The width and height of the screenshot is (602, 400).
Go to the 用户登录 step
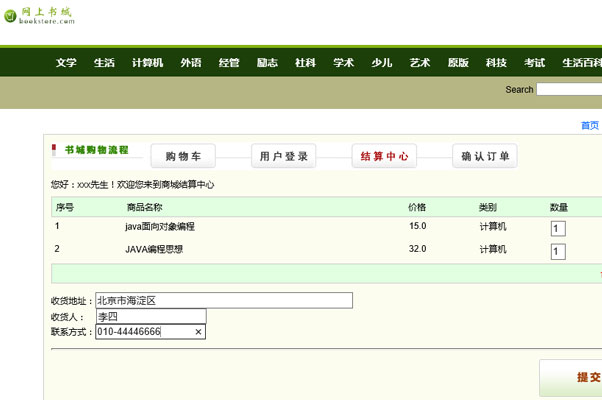[284, 156]
